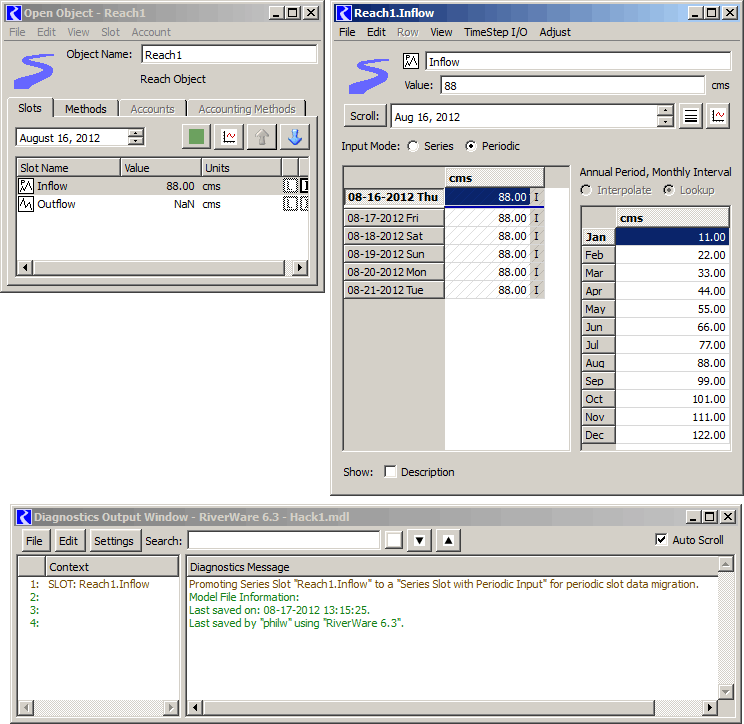Click the Scroll button
This screenshot has height=724, width=744.
point(364,116)
